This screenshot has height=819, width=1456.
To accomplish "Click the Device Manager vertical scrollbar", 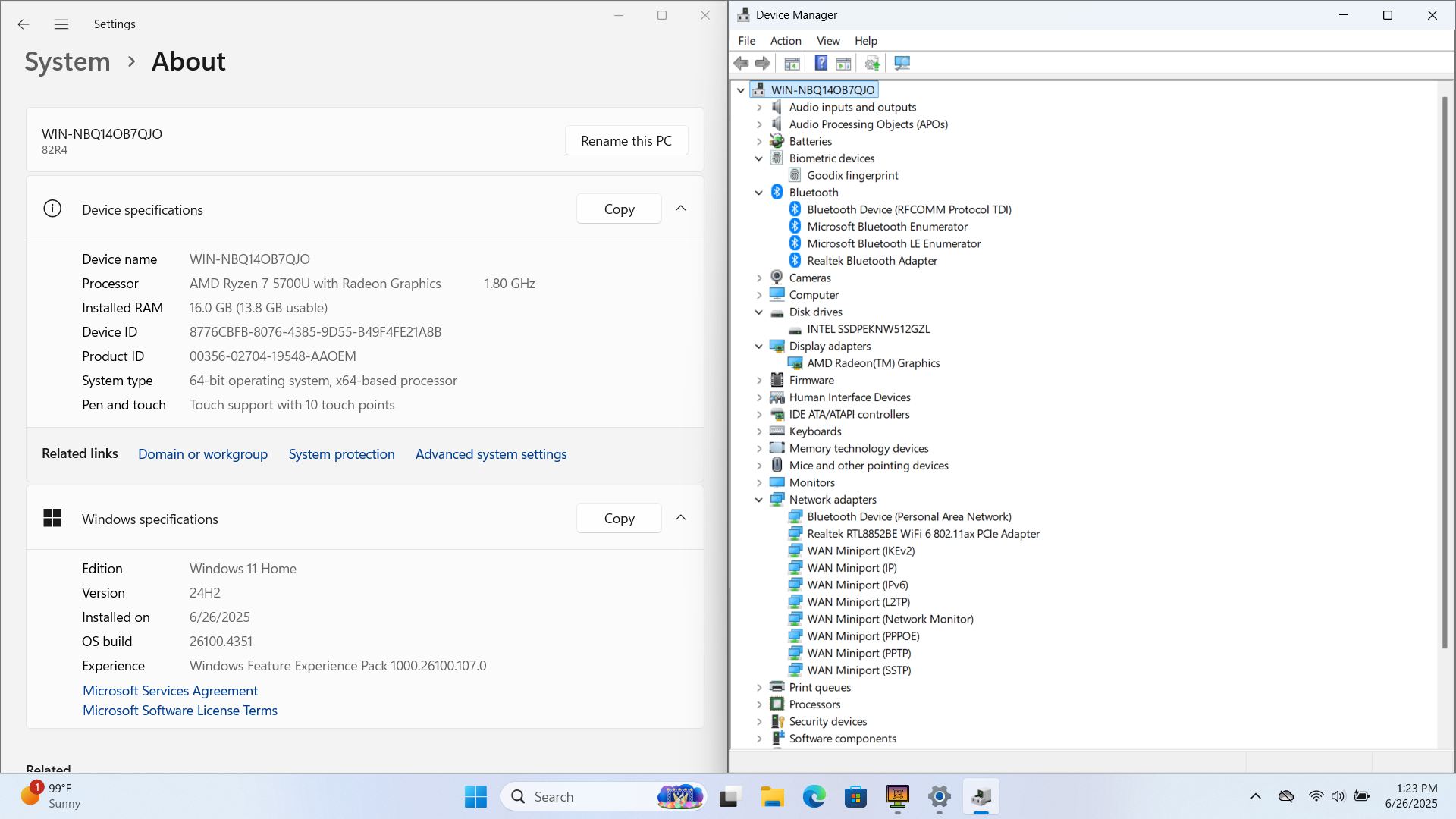I will [x=1445, y=372].
